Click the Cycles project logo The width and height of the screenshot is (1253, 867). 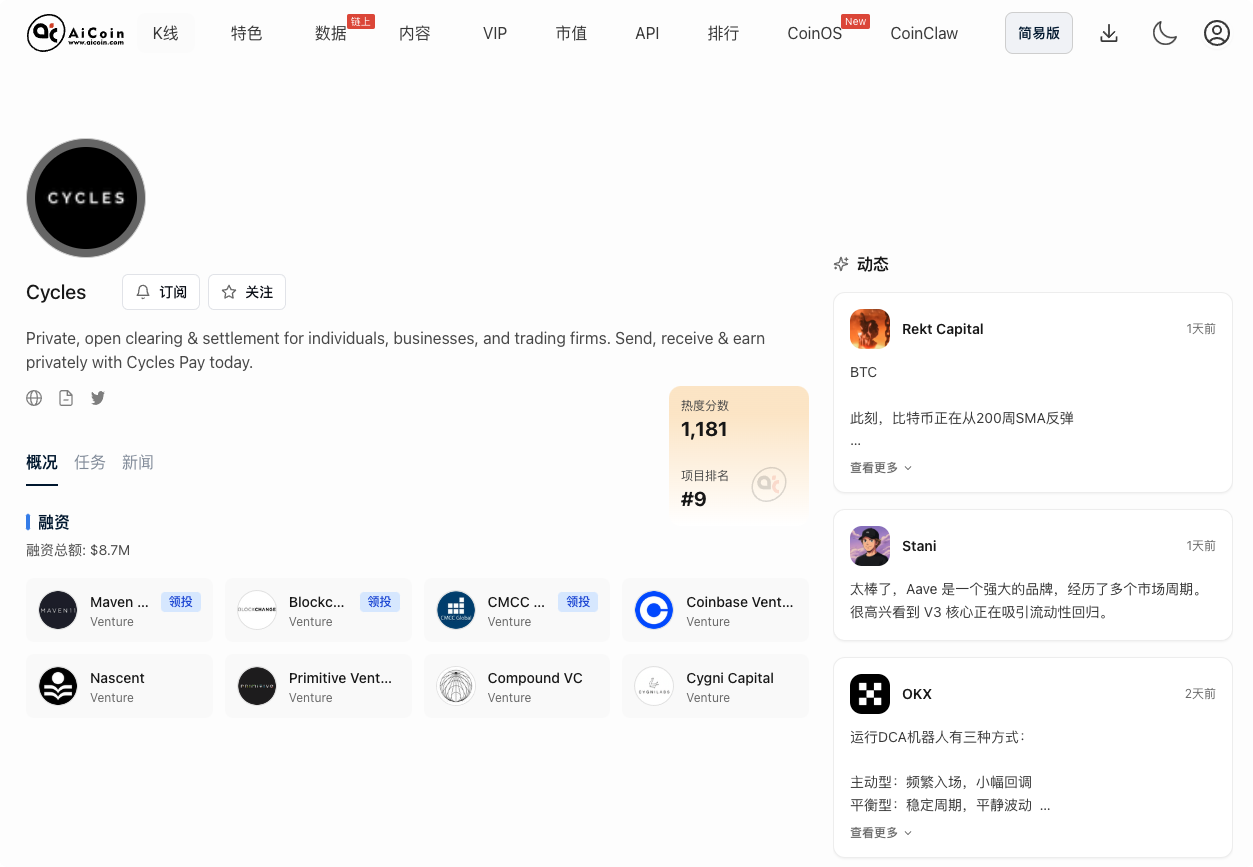pyautogui.click(x=86, y=198)
